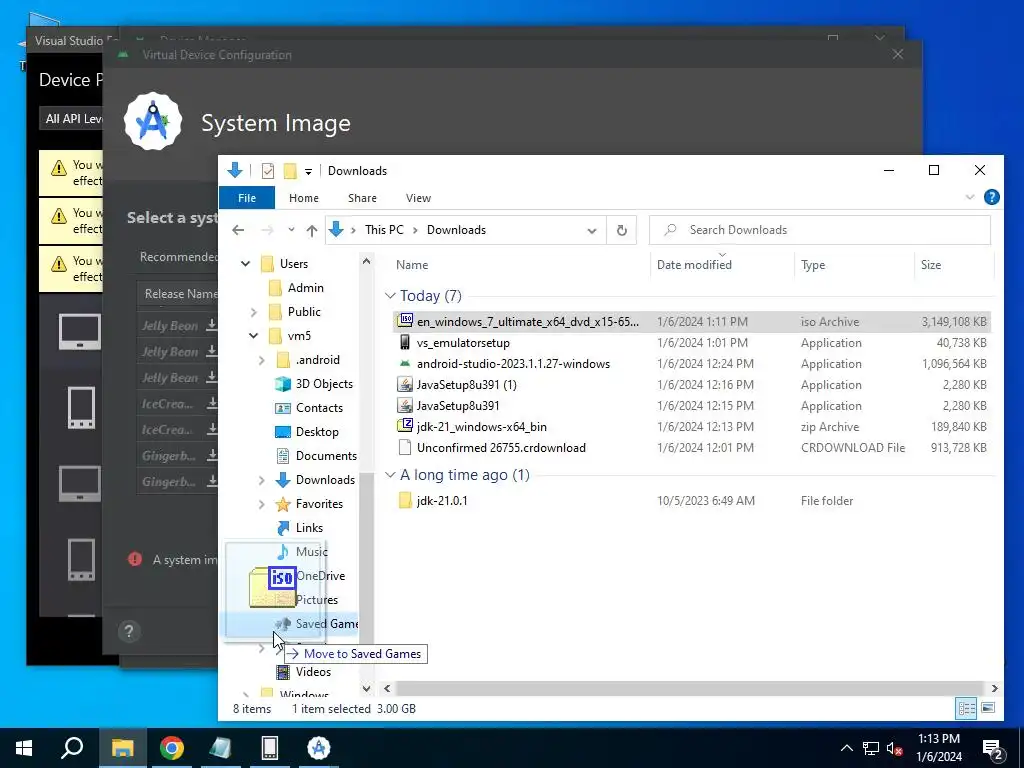1024x768 pixels.
Task: Open notification center in system tray
Action: tap(993, 749)
